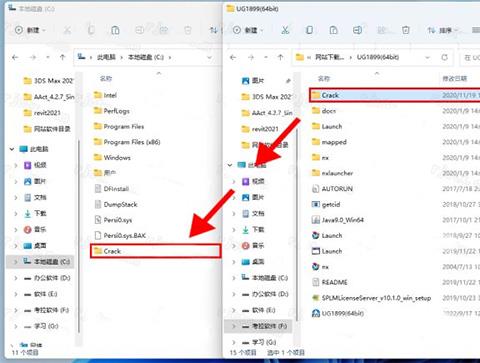Click New button in UG1899 window
Screen dimensions: 480x363
pos(248,30)
